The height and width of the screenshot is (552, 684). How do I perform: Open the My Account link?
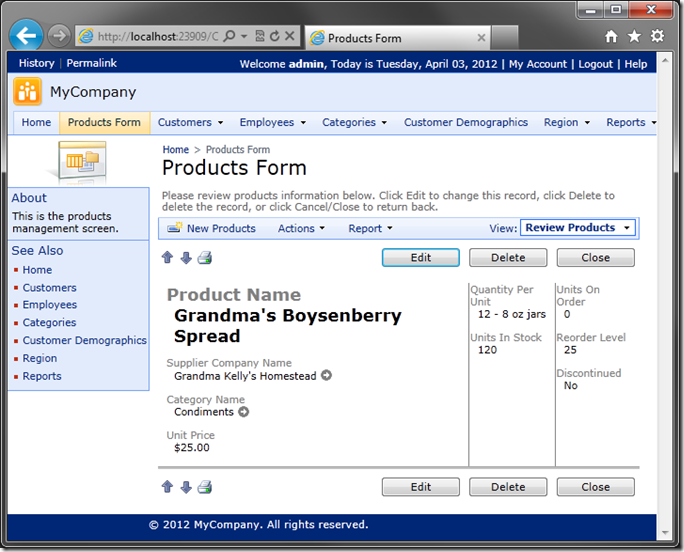[x=537, y=64]
